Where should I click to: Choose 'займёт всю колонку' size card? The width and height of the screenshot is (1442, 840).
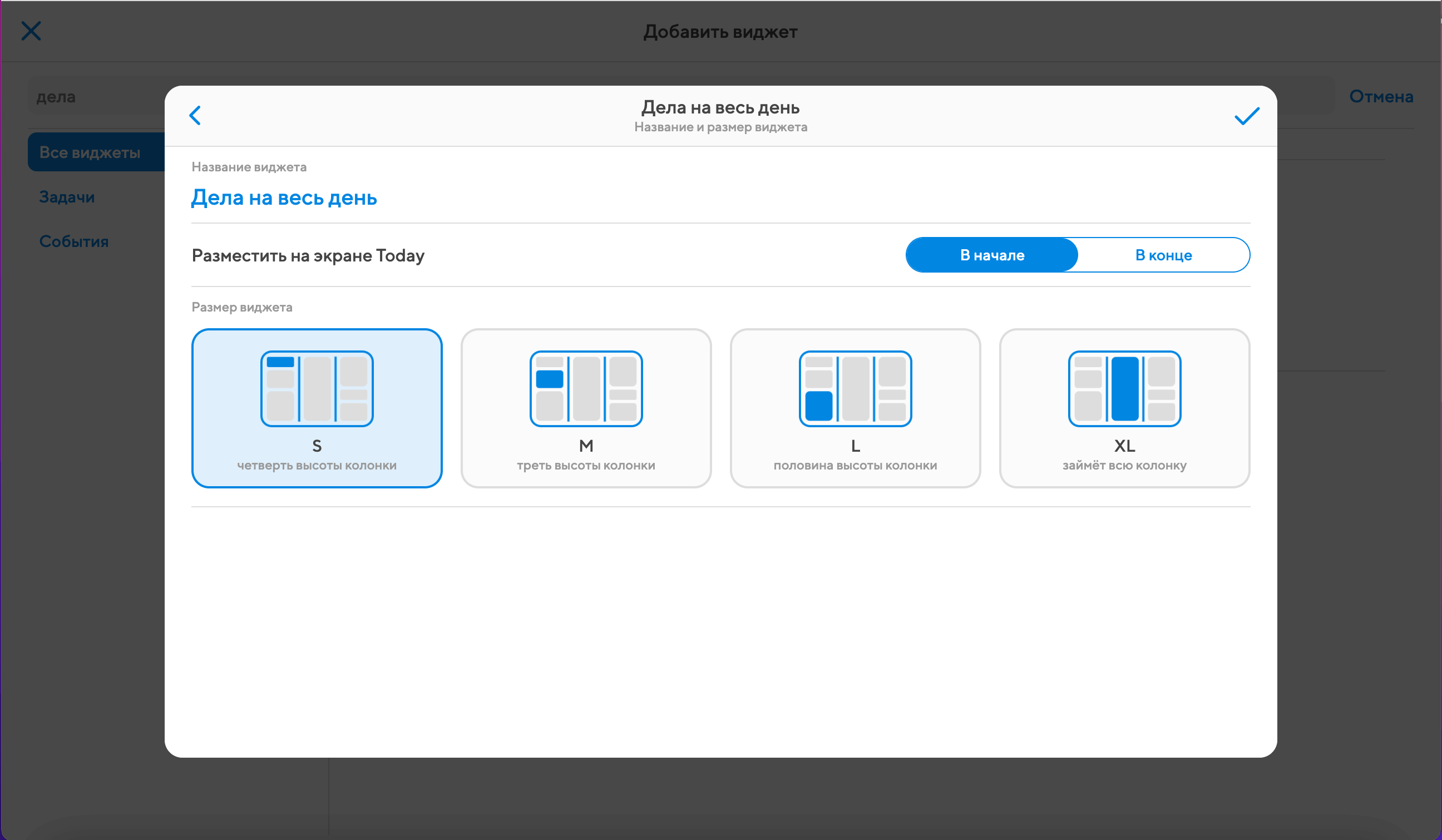pyautogui.click(x=1124, y=466)
